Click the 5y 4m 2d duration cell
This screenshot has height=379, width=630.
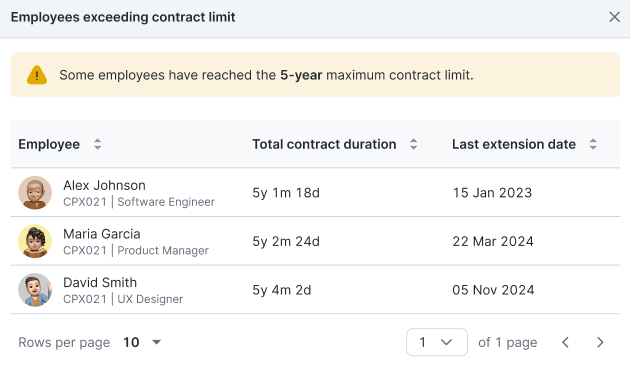coord(282,290)
